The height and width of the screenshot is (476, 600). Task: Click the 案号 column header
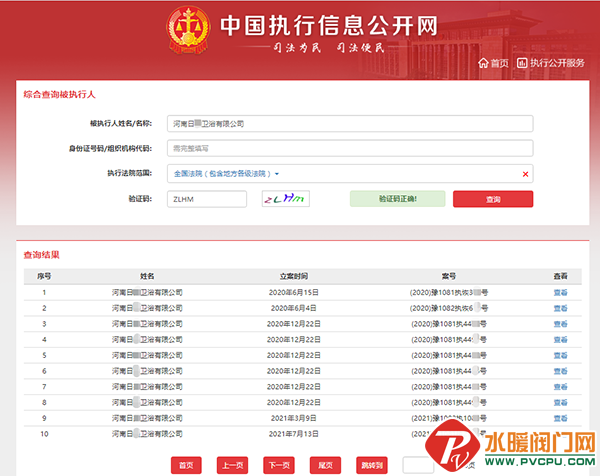[449, 276]
